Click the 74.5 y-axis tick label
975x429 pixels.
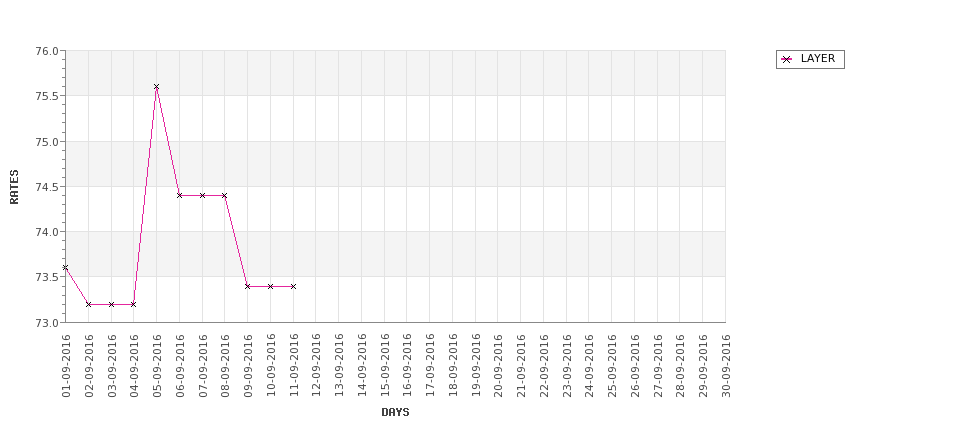click(47, 187)
